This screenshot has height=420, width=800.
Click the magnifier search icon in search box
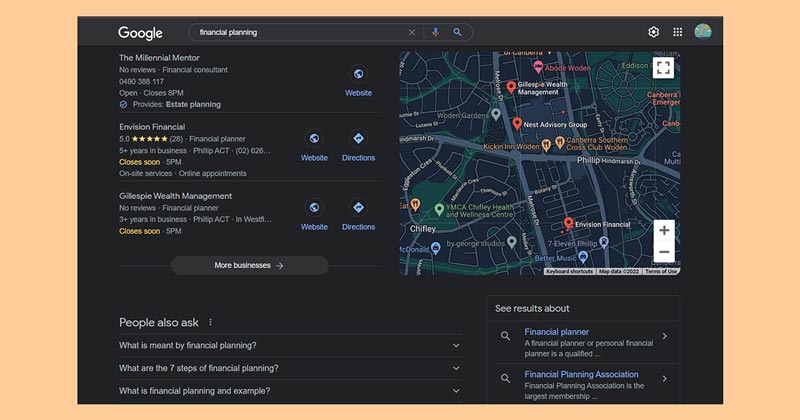(457, 32)
